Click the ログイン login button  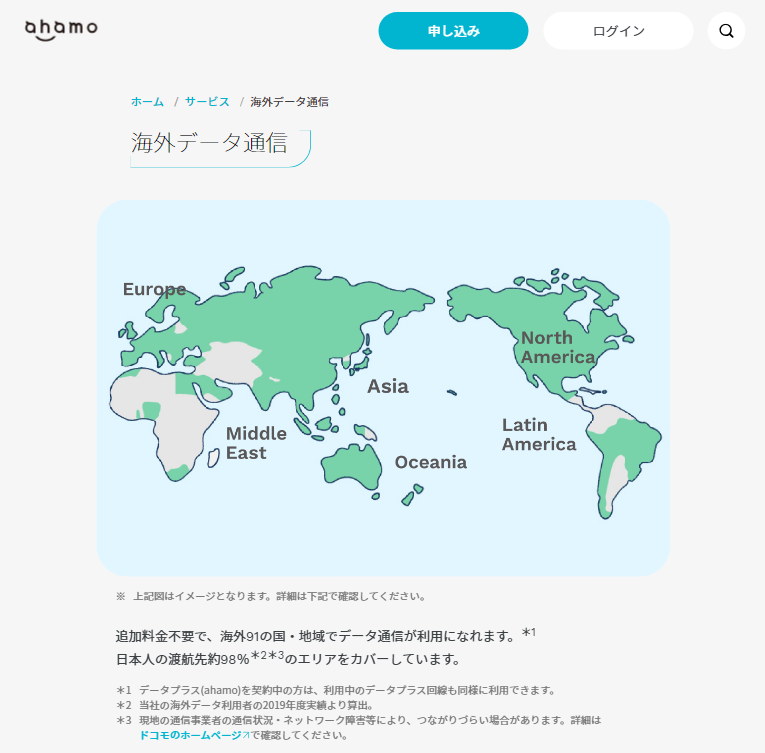(x=618, y=31)
